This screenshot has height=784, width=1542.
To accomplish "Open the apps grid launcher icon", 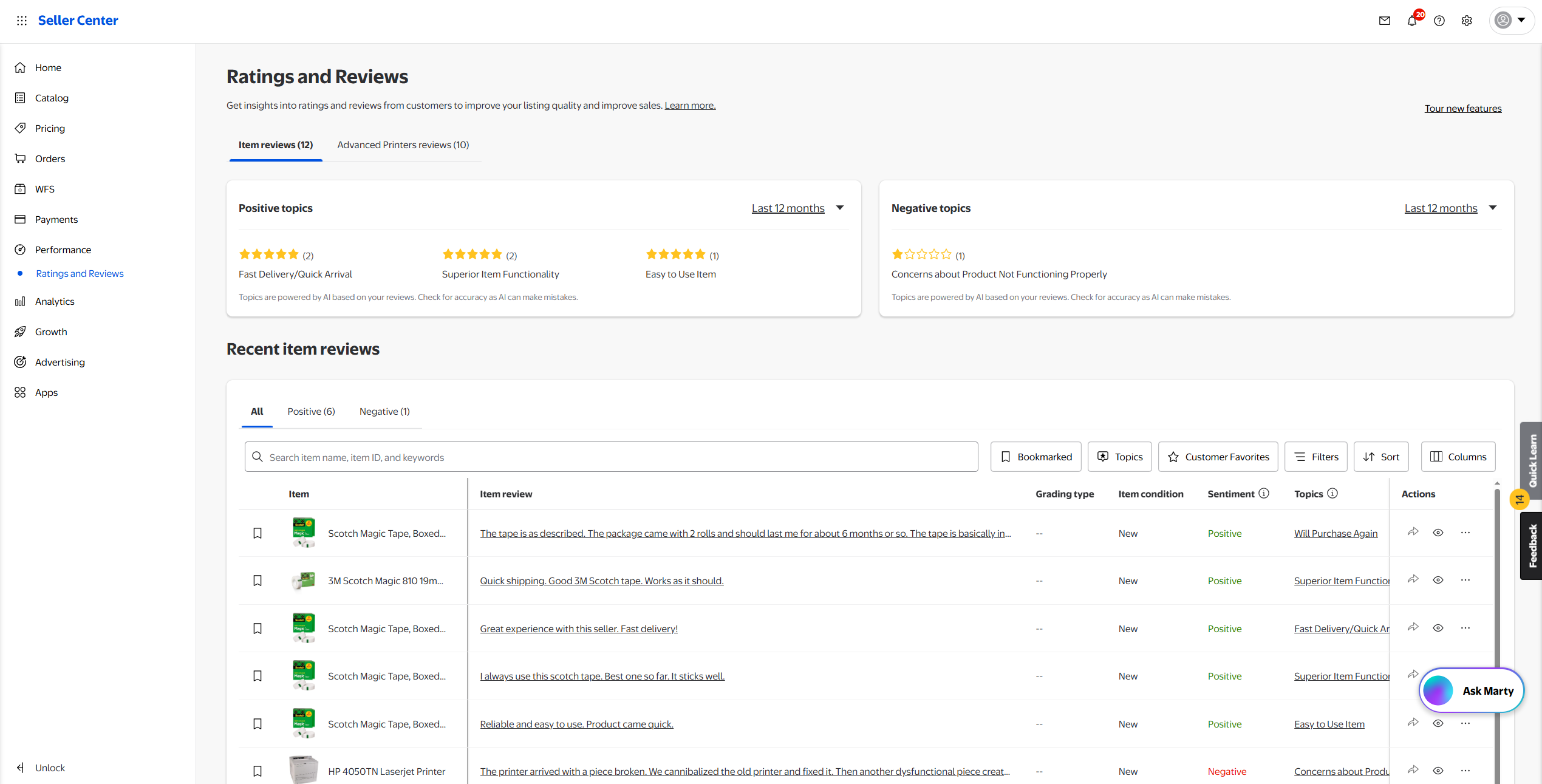I will 22,21.
